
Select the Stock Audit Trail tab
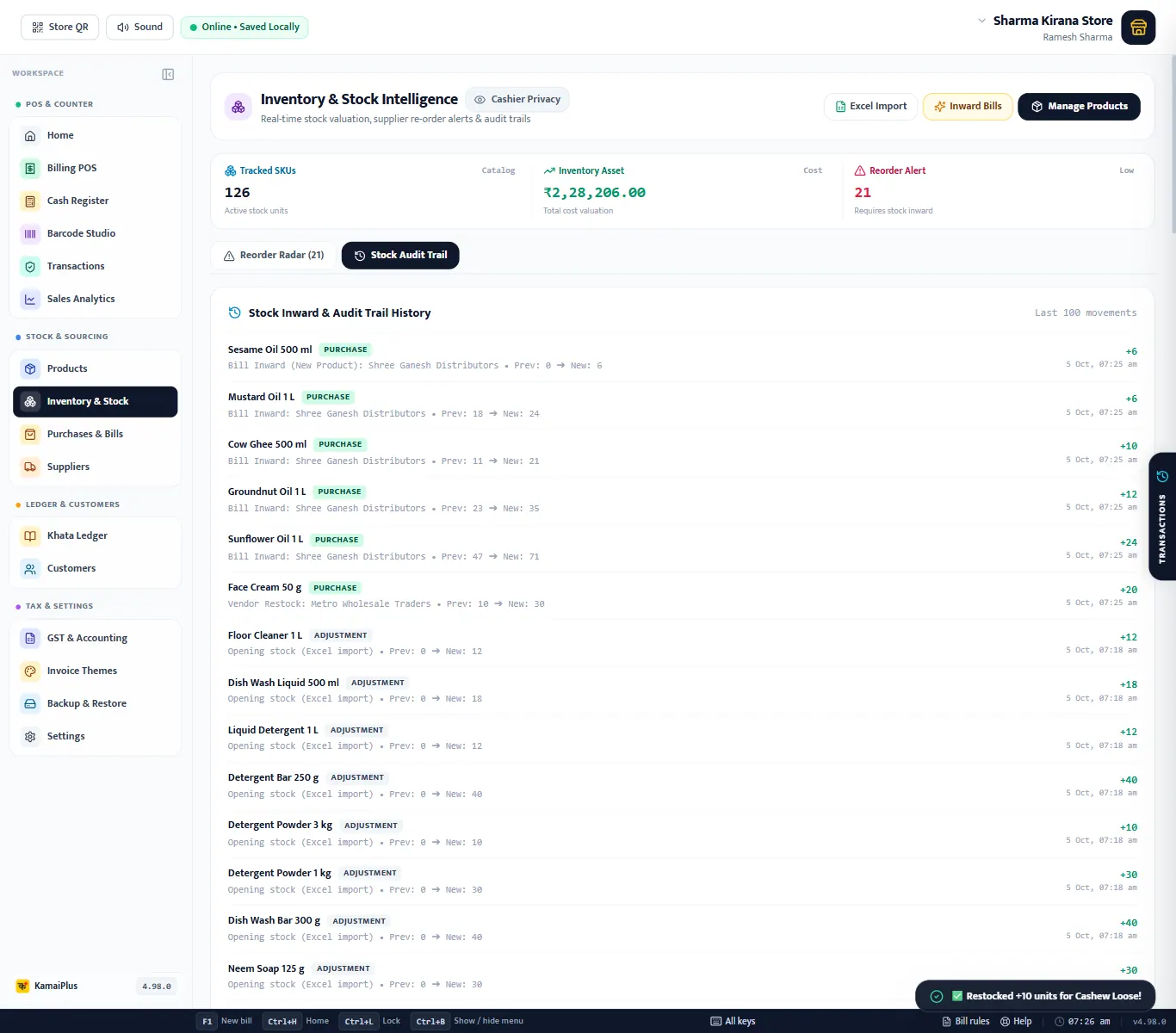(x=400, y=256)
